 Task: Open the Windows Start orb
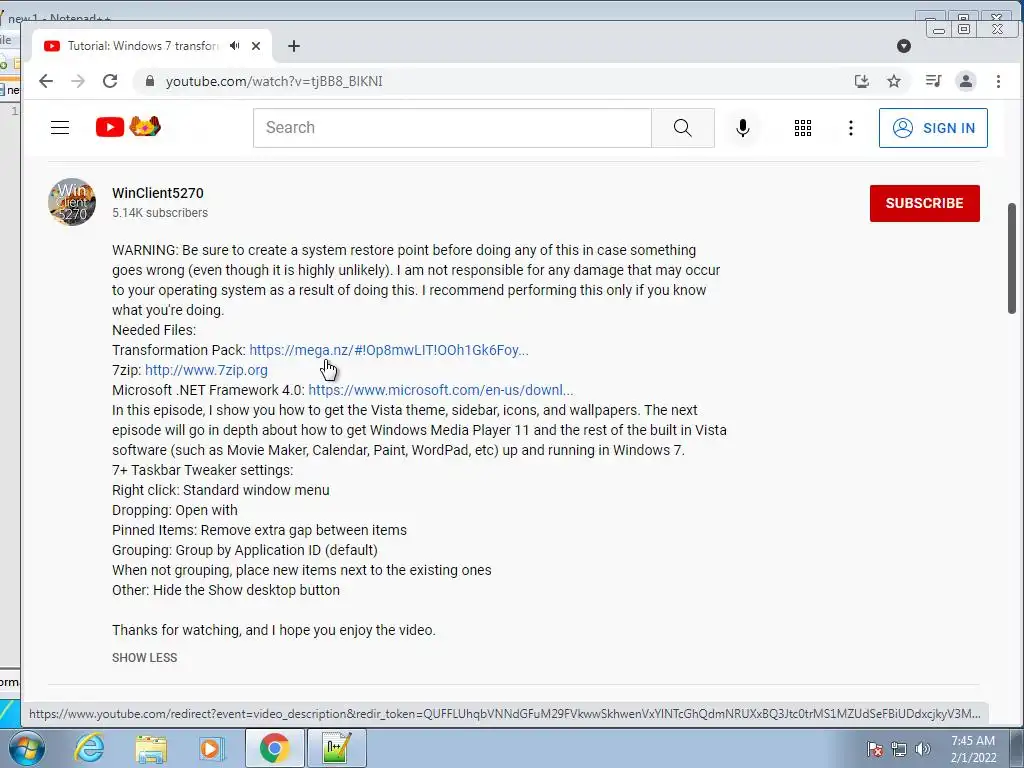tap(26, 748)
